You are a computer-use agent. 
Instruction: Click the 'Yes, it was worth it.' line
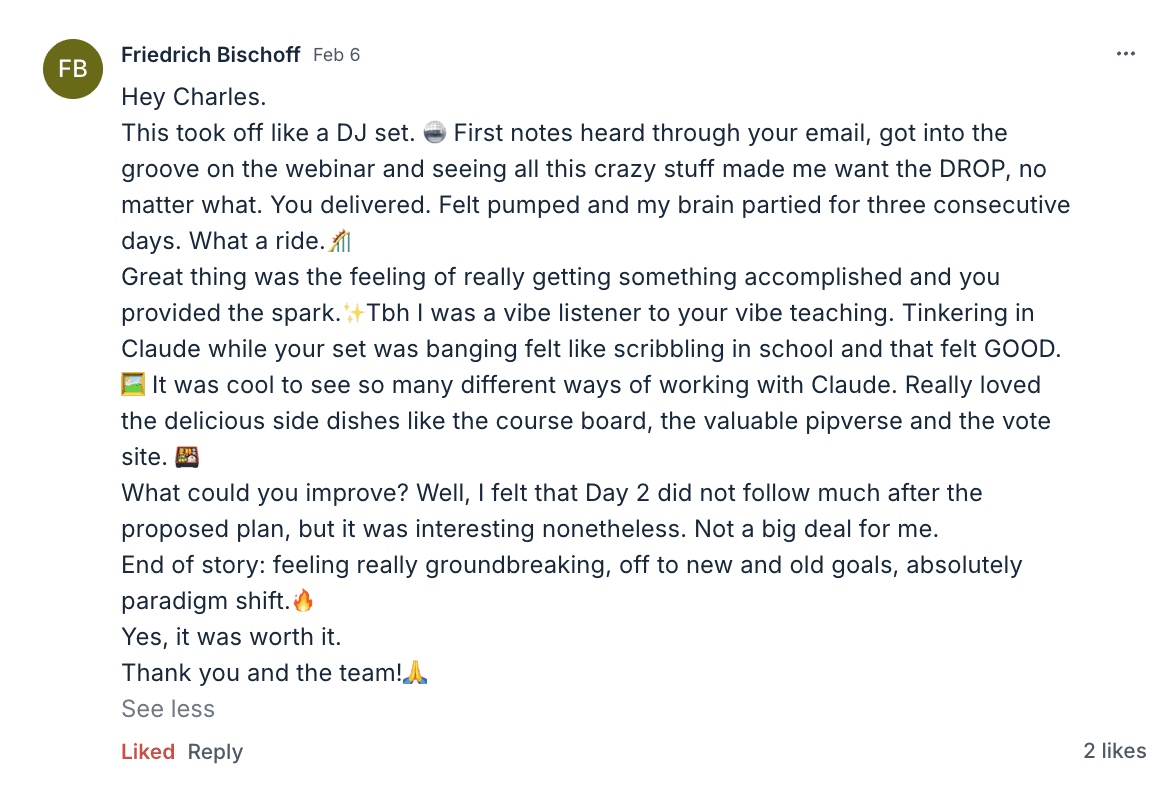[x=231, y=637]
